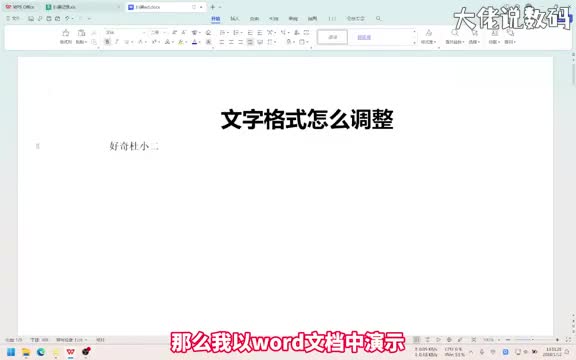Image resolution: width=576 pixels, height=360 pixels.
Task: Click the document title 文字格式怎么调整
Action: click(307, 119)
